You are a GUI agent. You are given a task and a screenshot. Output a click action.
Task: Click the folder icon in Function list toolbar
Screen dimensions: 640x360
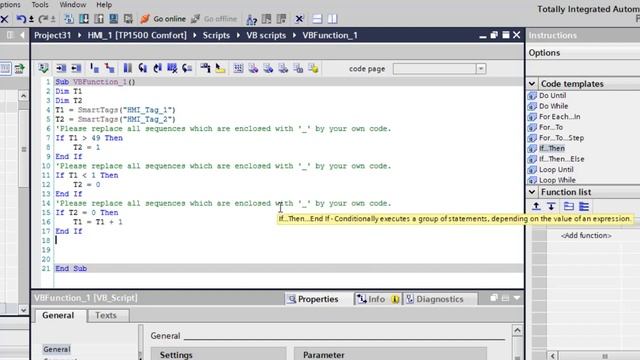pos(569,207)
